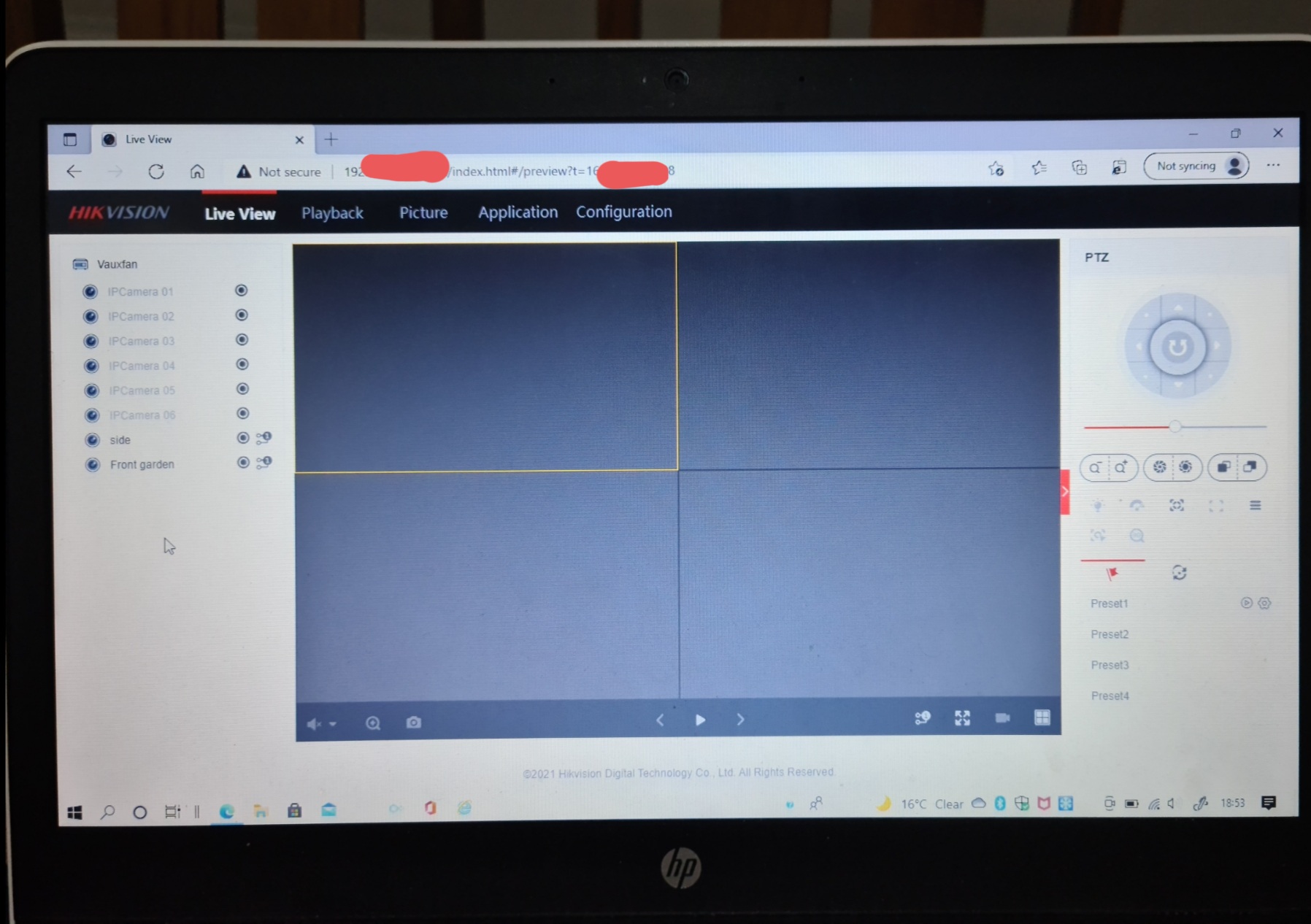
Task: Open the window division layout selector
Action: pyautogui.click(x=1042, y=717)
